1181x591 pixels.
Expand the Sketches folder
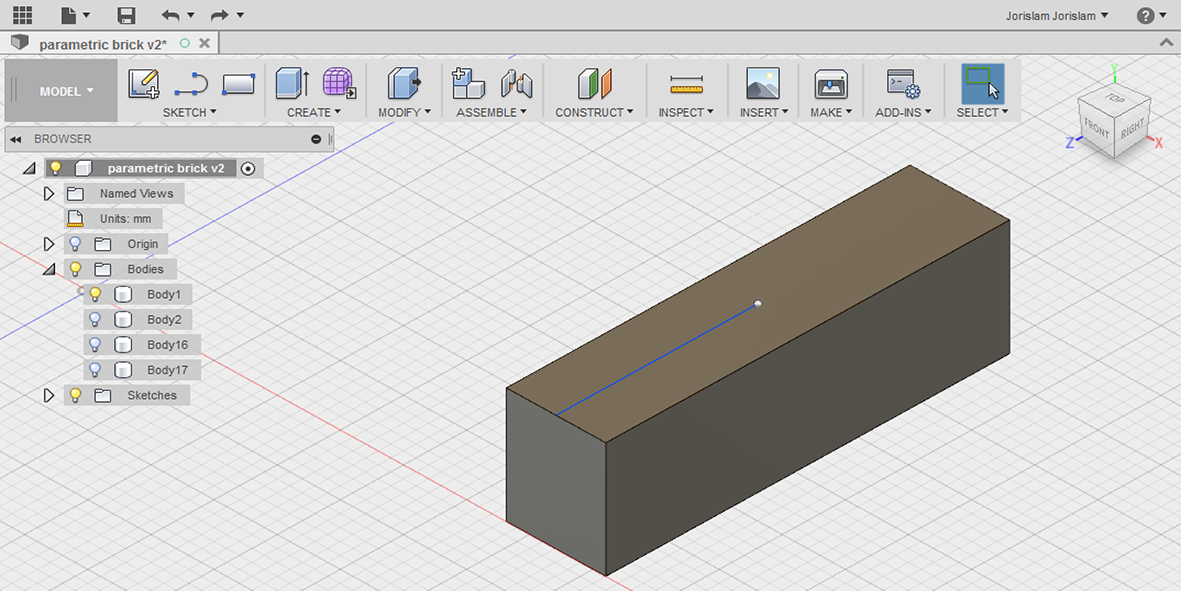tap(50, 395)
